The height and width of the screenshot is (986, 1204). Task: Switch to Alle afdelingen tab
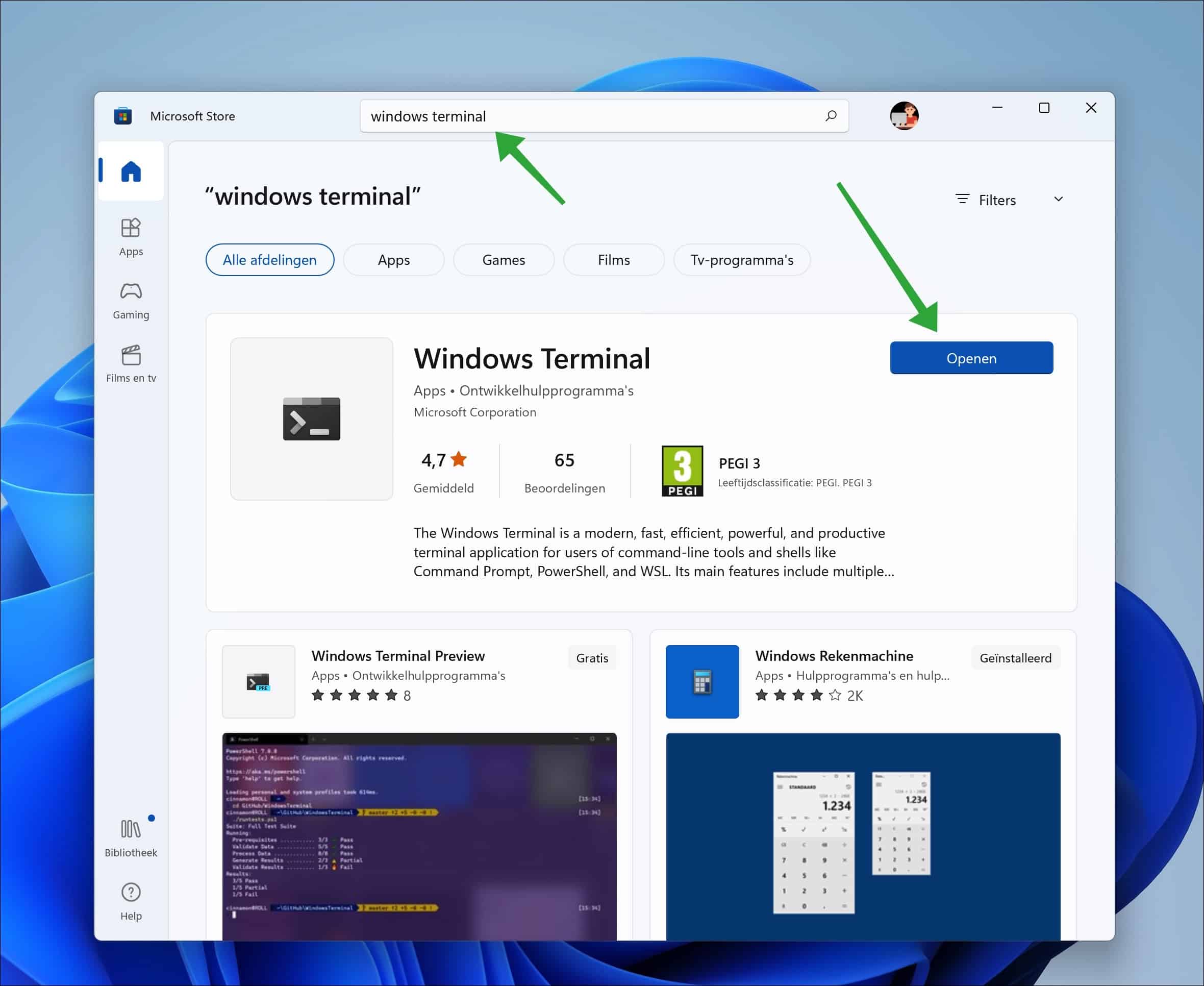tap(270, 260)
